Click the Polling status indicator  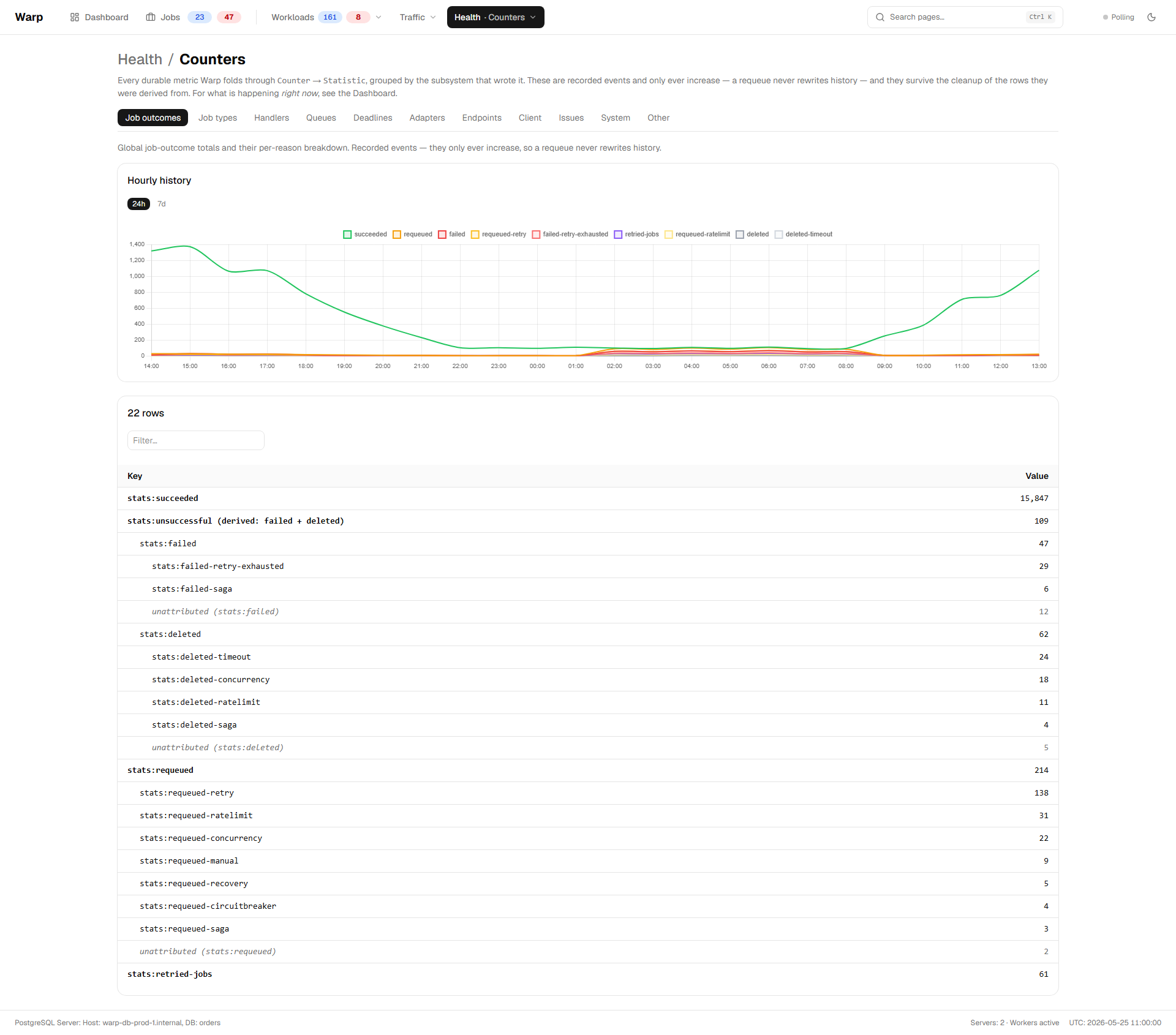coord(1118,17)
